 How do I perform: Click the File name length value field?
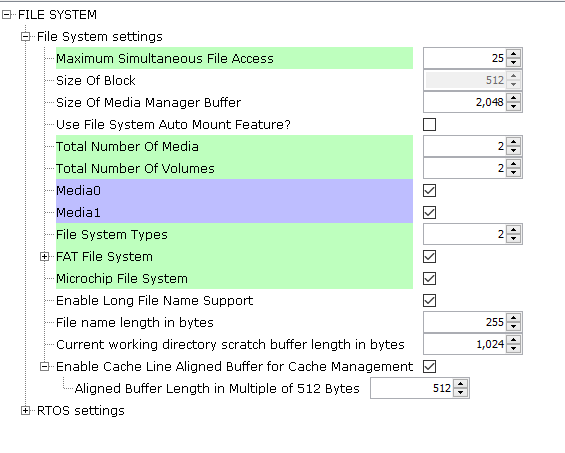(465, 322)
